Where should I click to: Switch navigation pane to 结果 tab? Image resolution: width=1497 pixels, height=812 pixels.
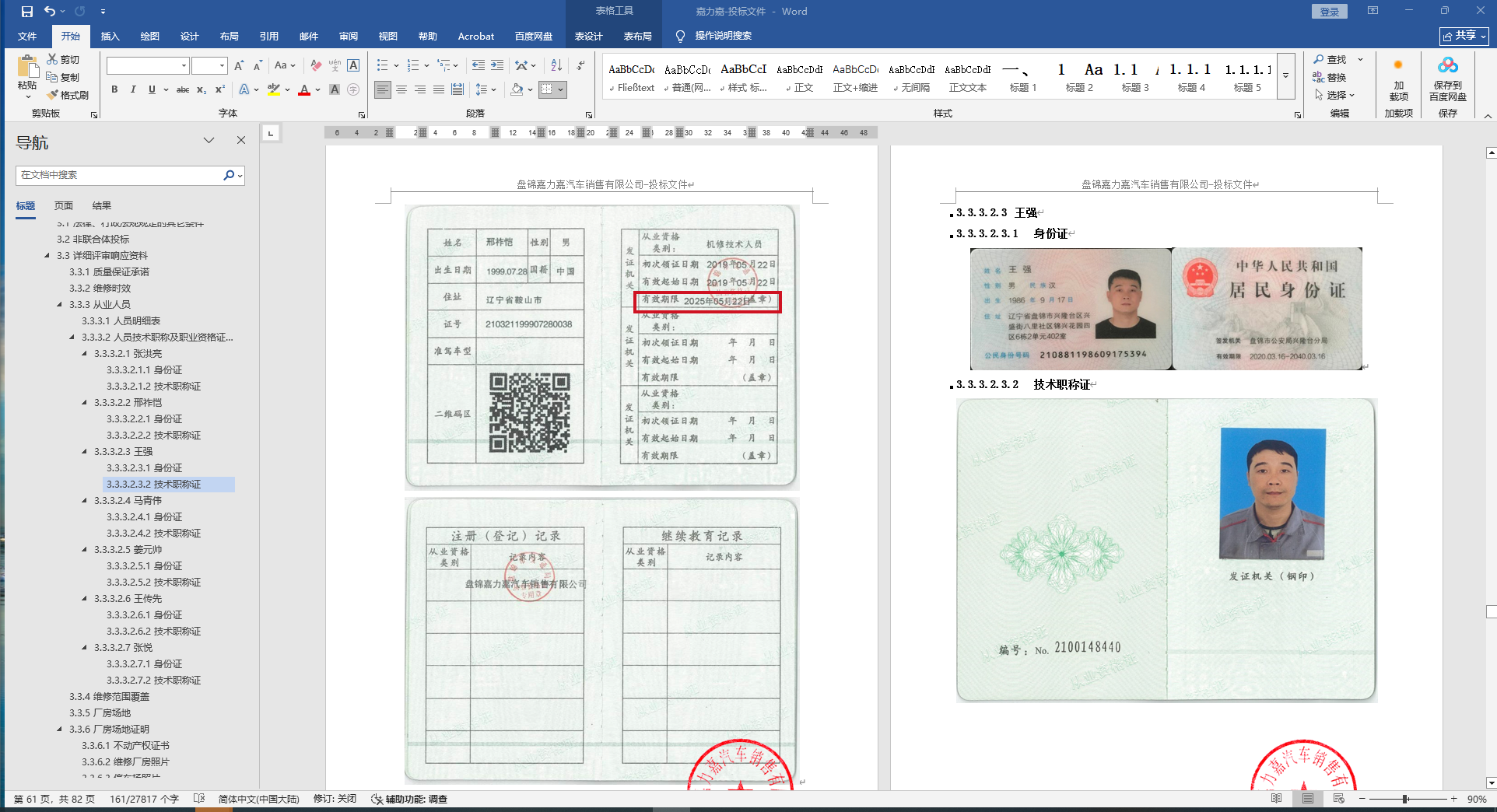click(102, 205)
